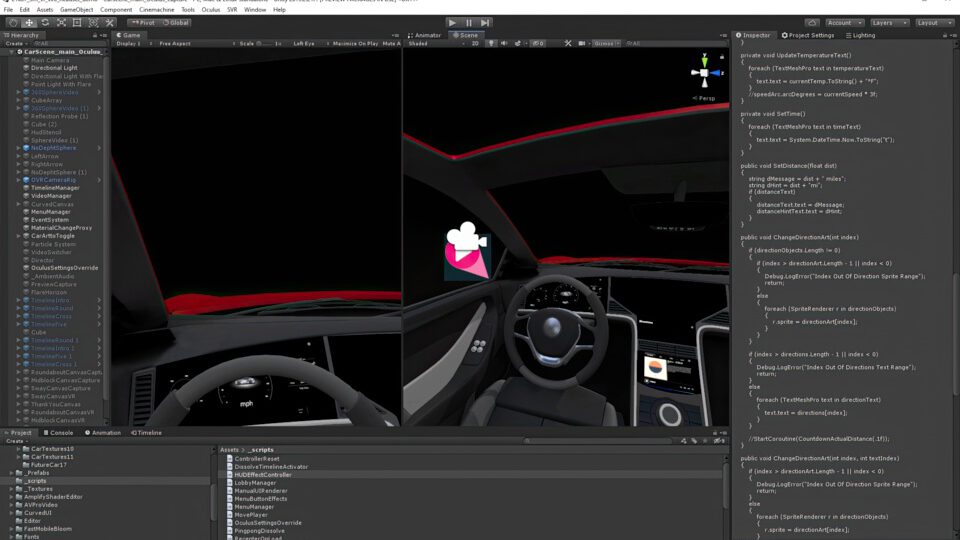Viewport: 960px width, 540px height.
Task: Select the TimelineManager object
Action: coord(55,188)
